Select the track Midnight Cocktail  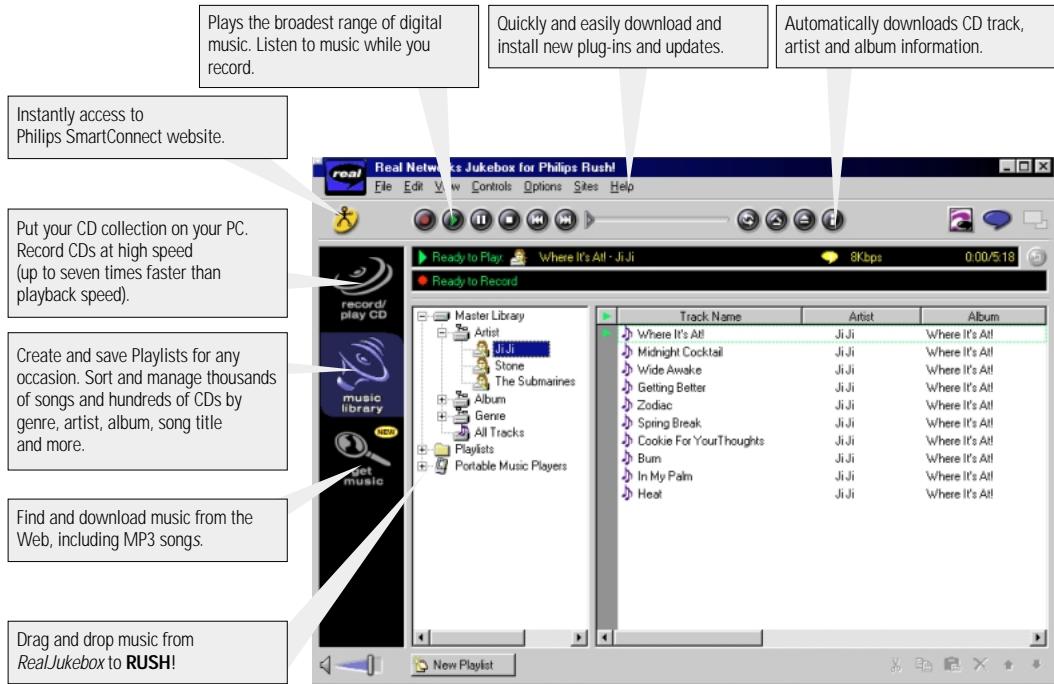[x=680, y=351]
